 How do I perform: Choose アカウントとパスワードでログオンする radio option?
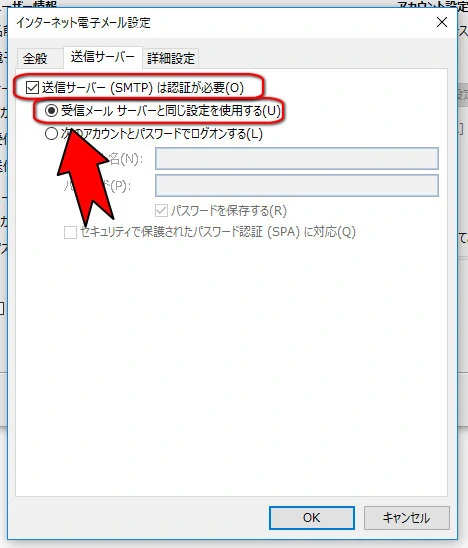tap(51, 134)
